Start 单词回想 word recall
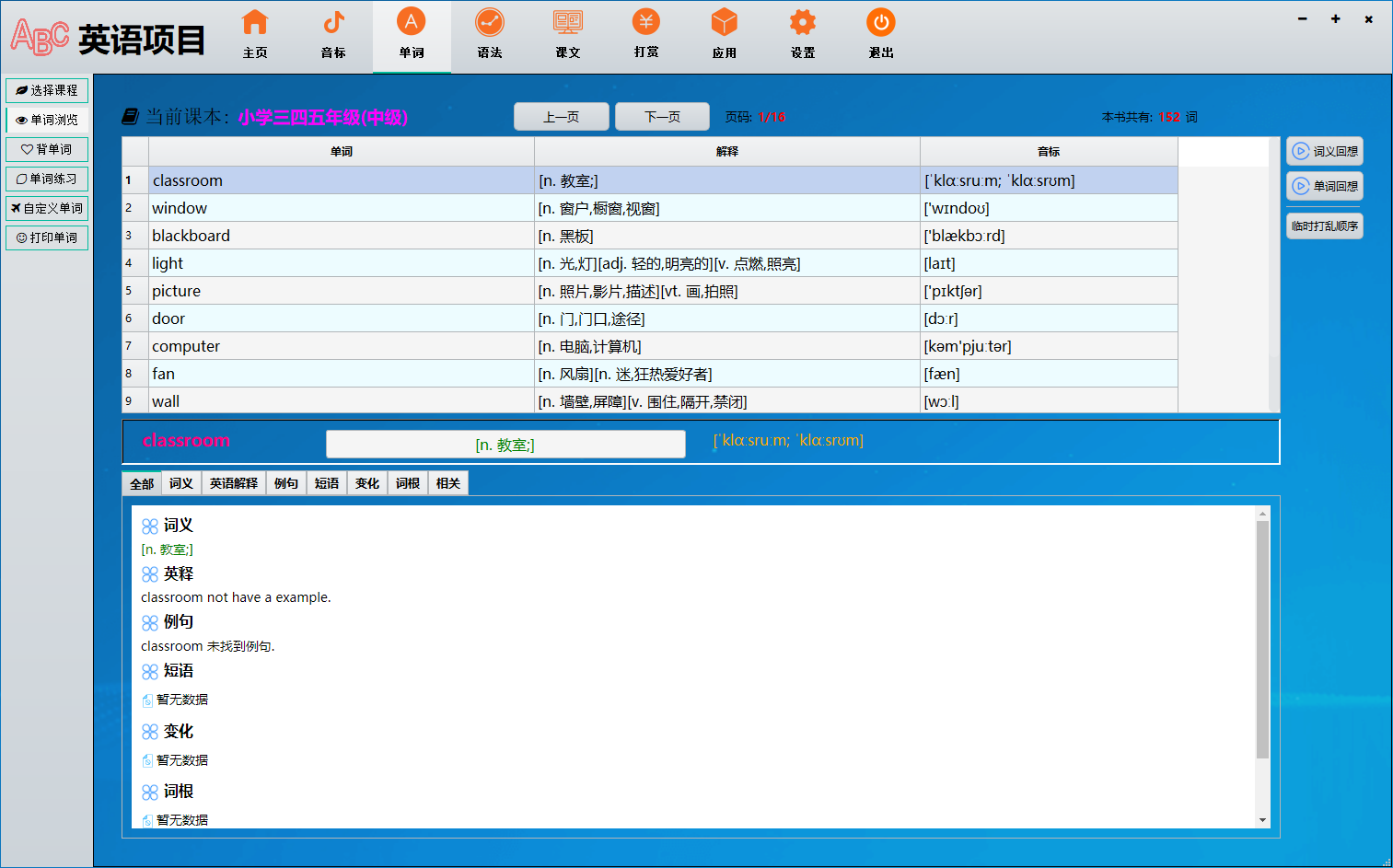1393x868 pixels. click(1324, 186)
